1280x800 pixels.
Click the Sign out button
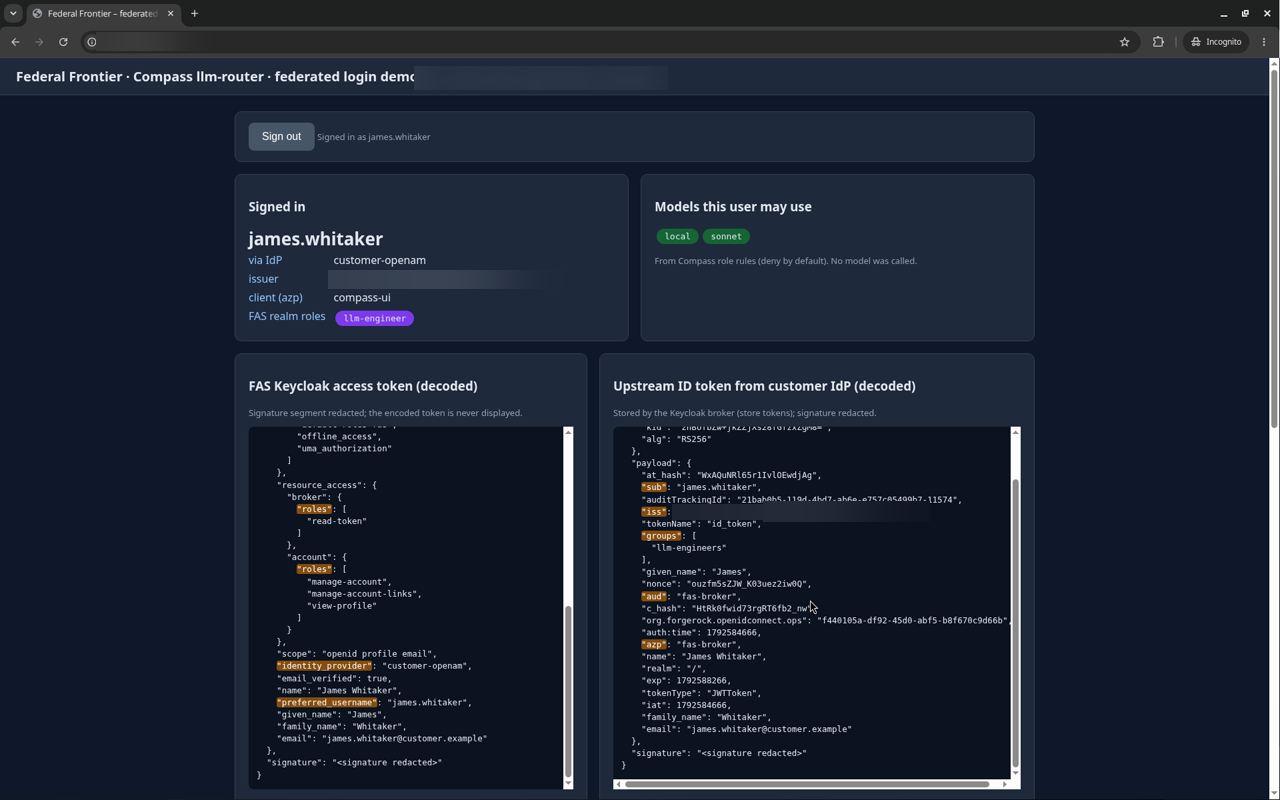click(281, 136)
